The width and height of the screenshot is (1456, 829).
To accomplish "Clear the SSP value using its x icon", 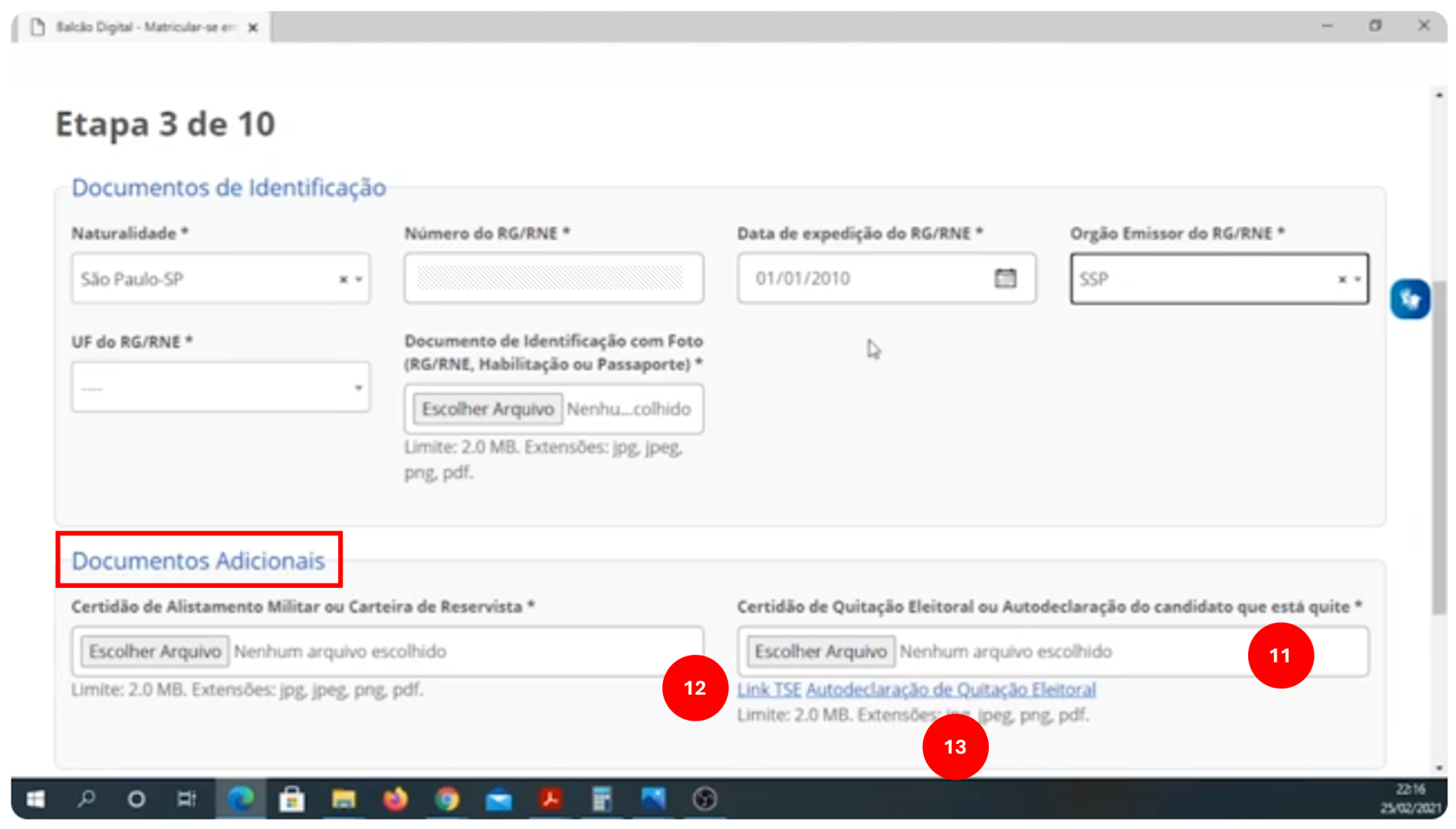I will pos(1342,278).
